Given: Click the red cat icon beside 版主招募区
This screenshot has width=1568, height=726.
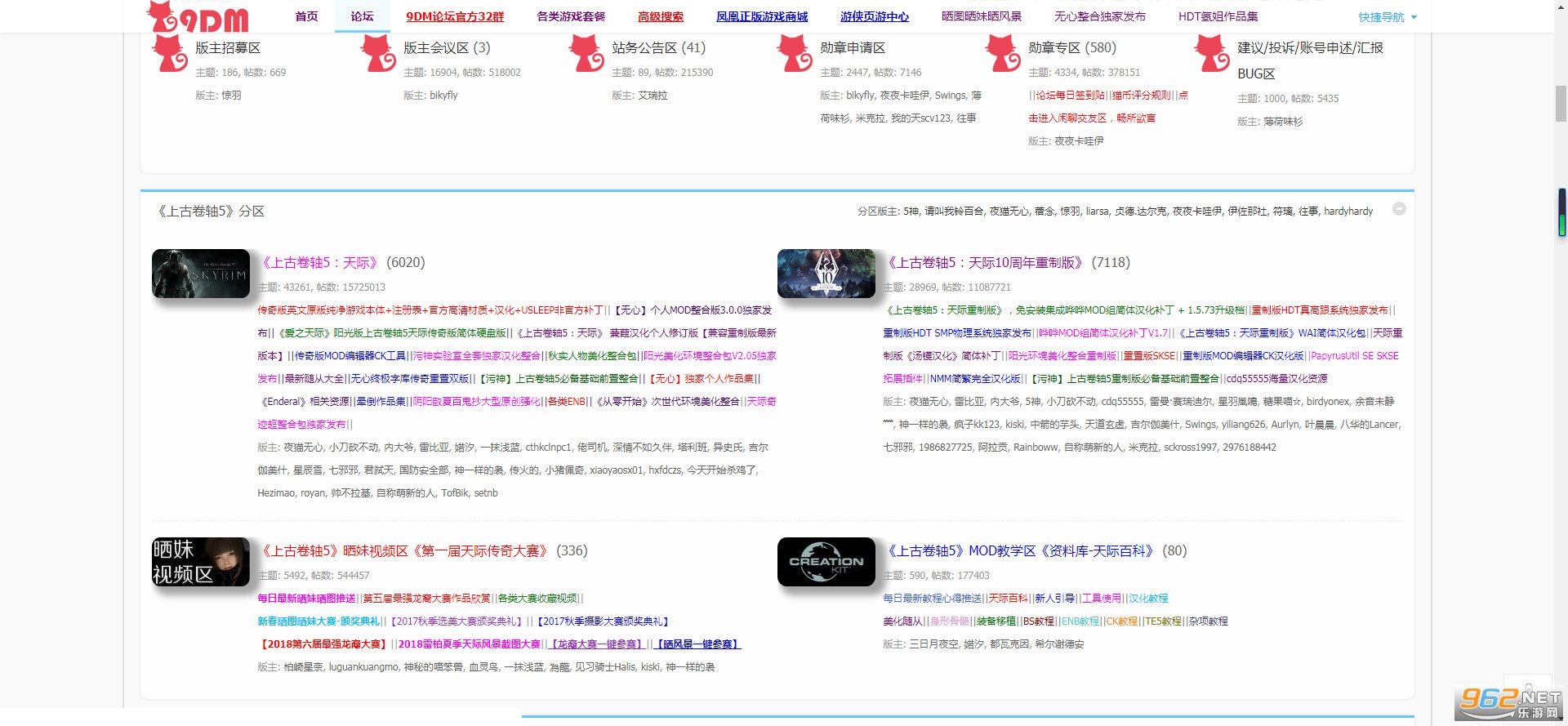Looking at the screenshot, I should [x=170, y=53].
